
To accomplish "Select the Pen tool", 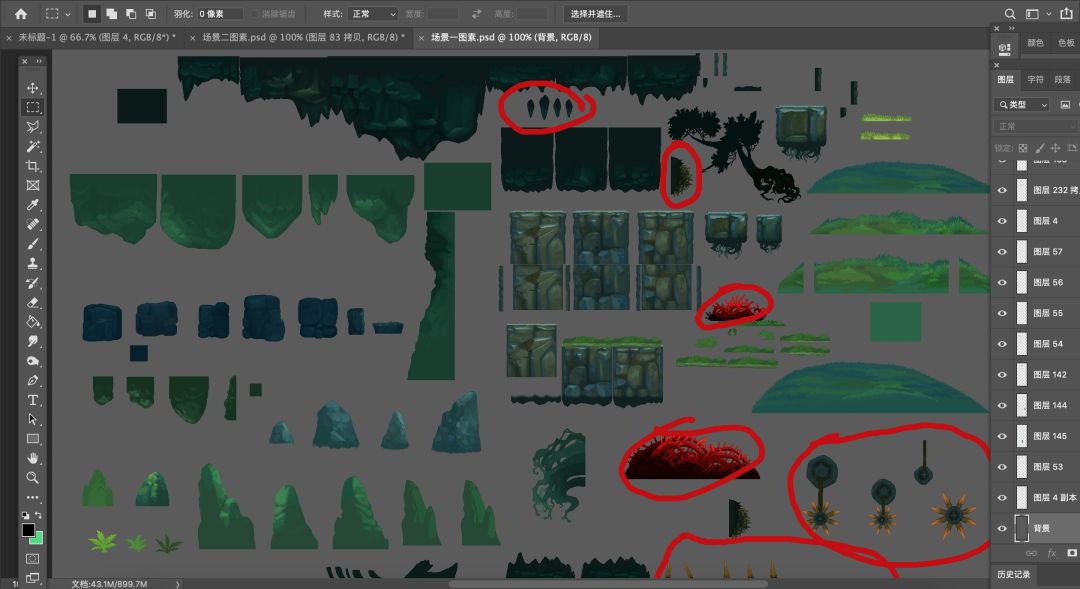I will coord(32,380).
